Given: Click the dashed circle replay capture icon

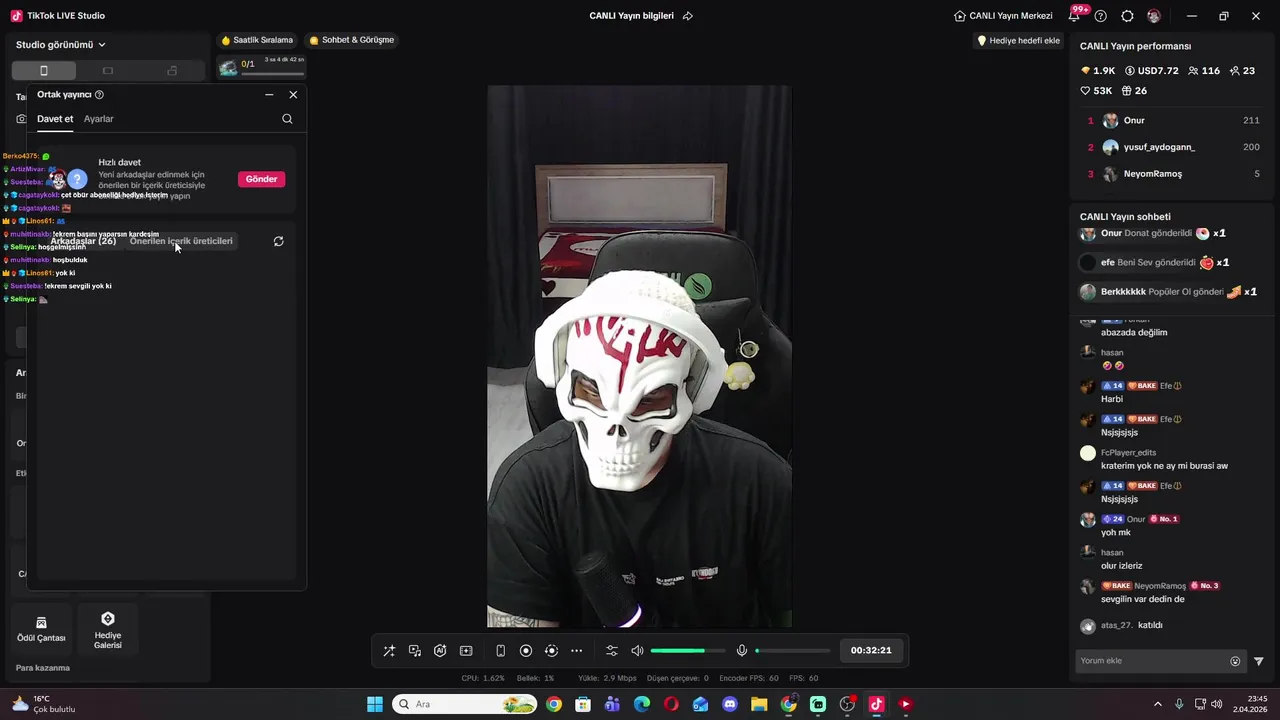Looking at the screenshot, I should click(x=551, y=651).
